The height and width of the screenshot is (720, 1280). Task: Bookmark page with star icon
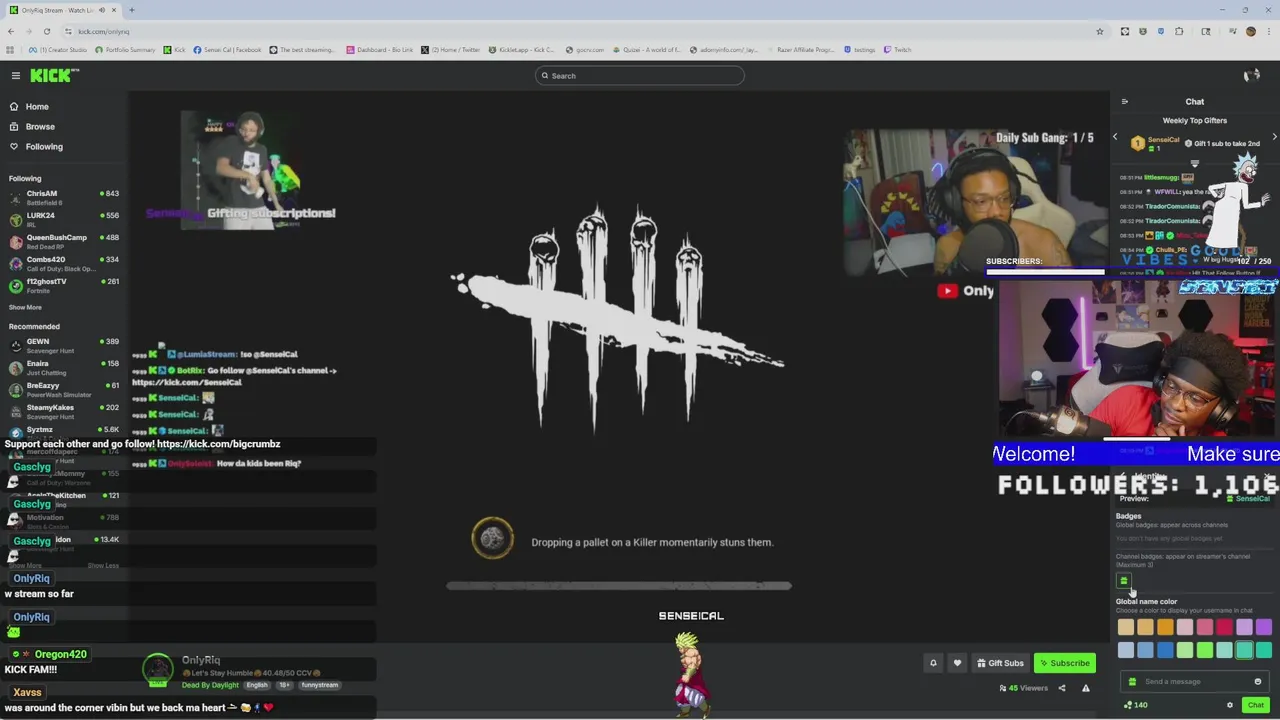coord(1100,31)
